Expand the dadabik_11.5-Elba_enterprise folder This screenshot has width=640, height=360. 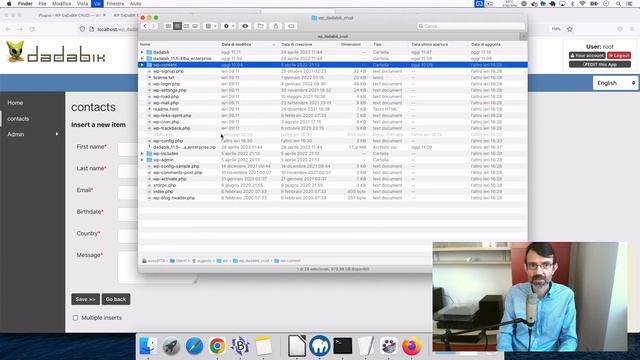click(x=142, y=58)
